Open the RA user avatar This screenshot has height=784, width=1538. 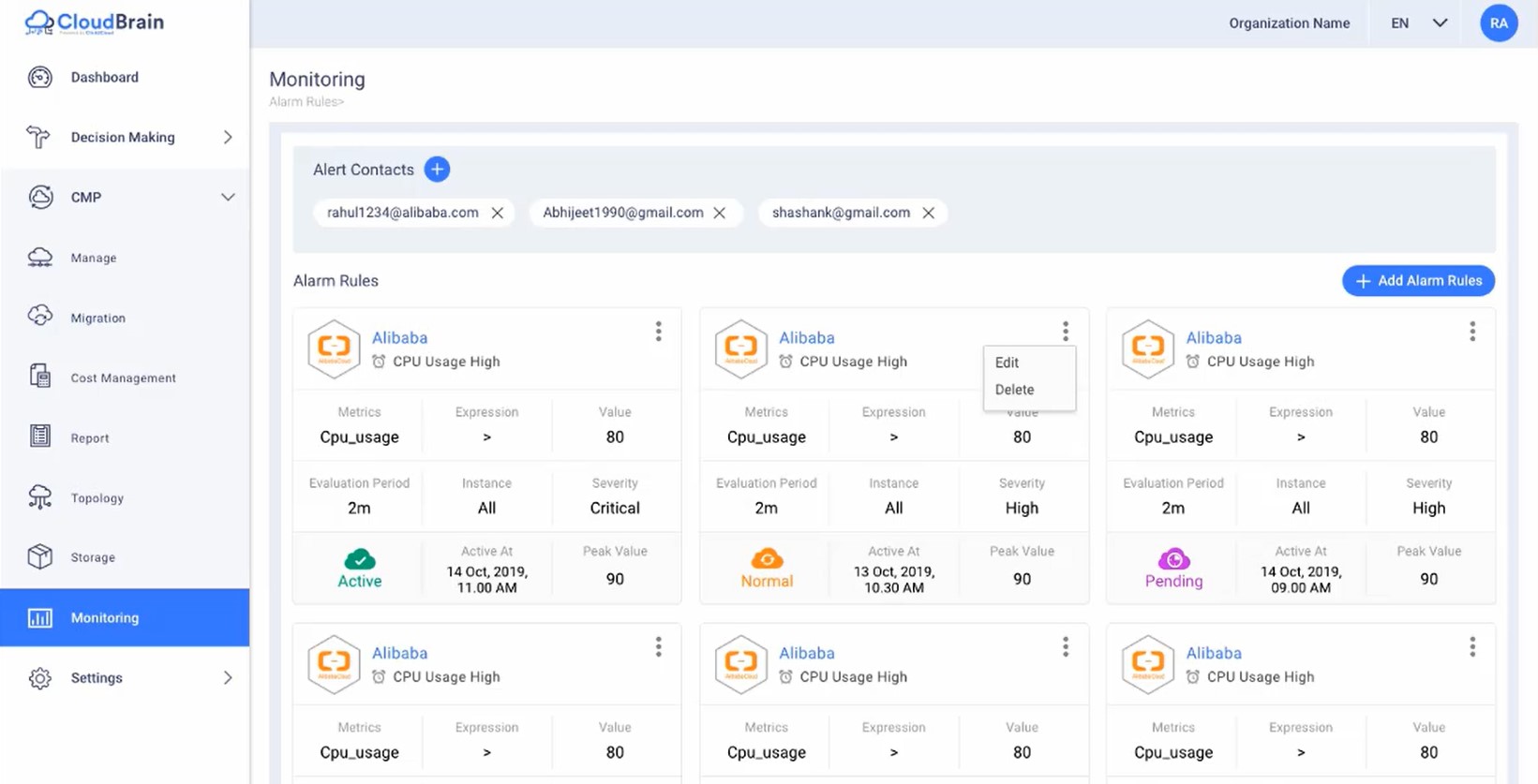(x=1499, y=23)
